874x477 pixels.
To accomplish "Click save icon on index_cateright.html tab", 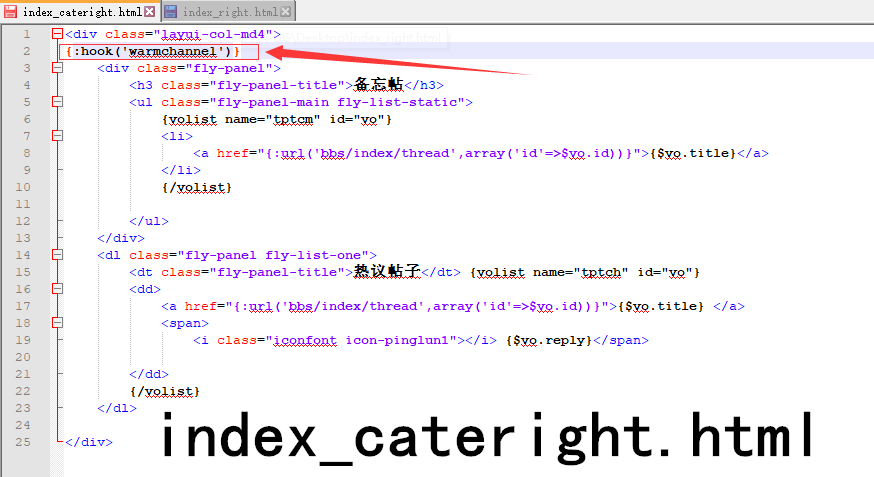I will [x=11, y=12].
